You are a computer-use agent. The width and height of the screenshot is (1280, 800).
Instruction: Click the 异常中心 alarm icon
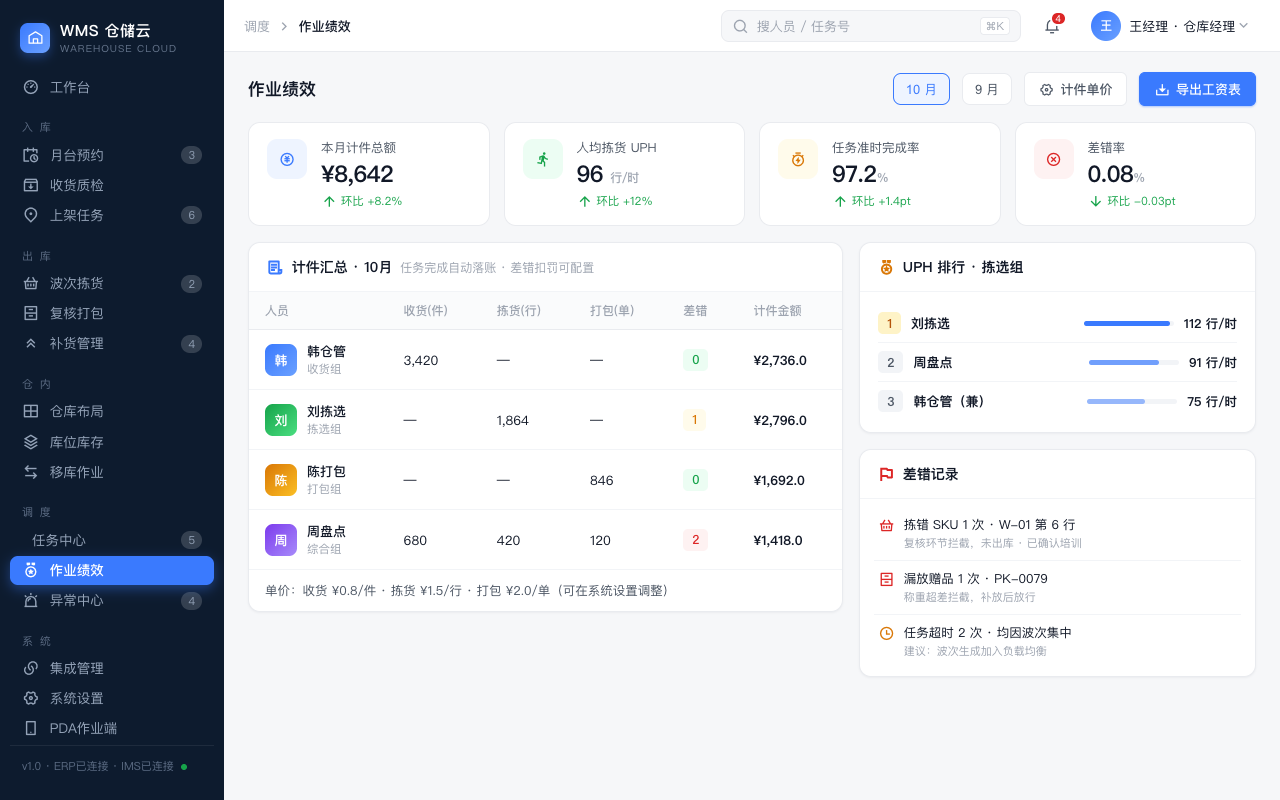(31, 600)
